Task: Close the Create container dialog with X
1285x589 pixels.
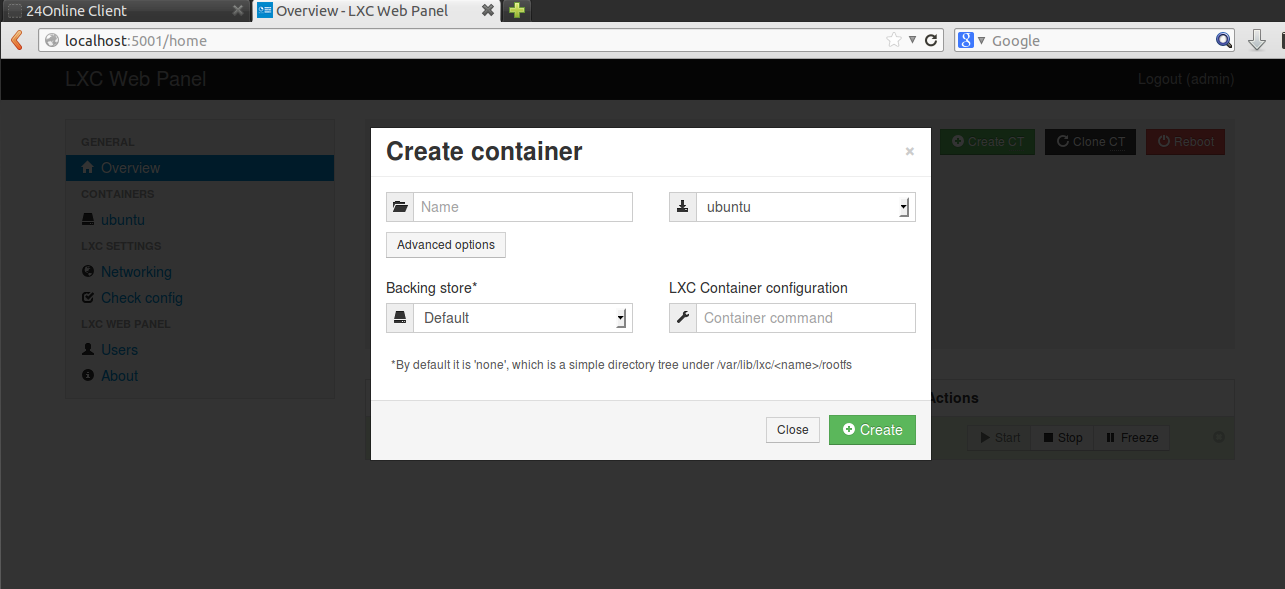Action: 909,152
